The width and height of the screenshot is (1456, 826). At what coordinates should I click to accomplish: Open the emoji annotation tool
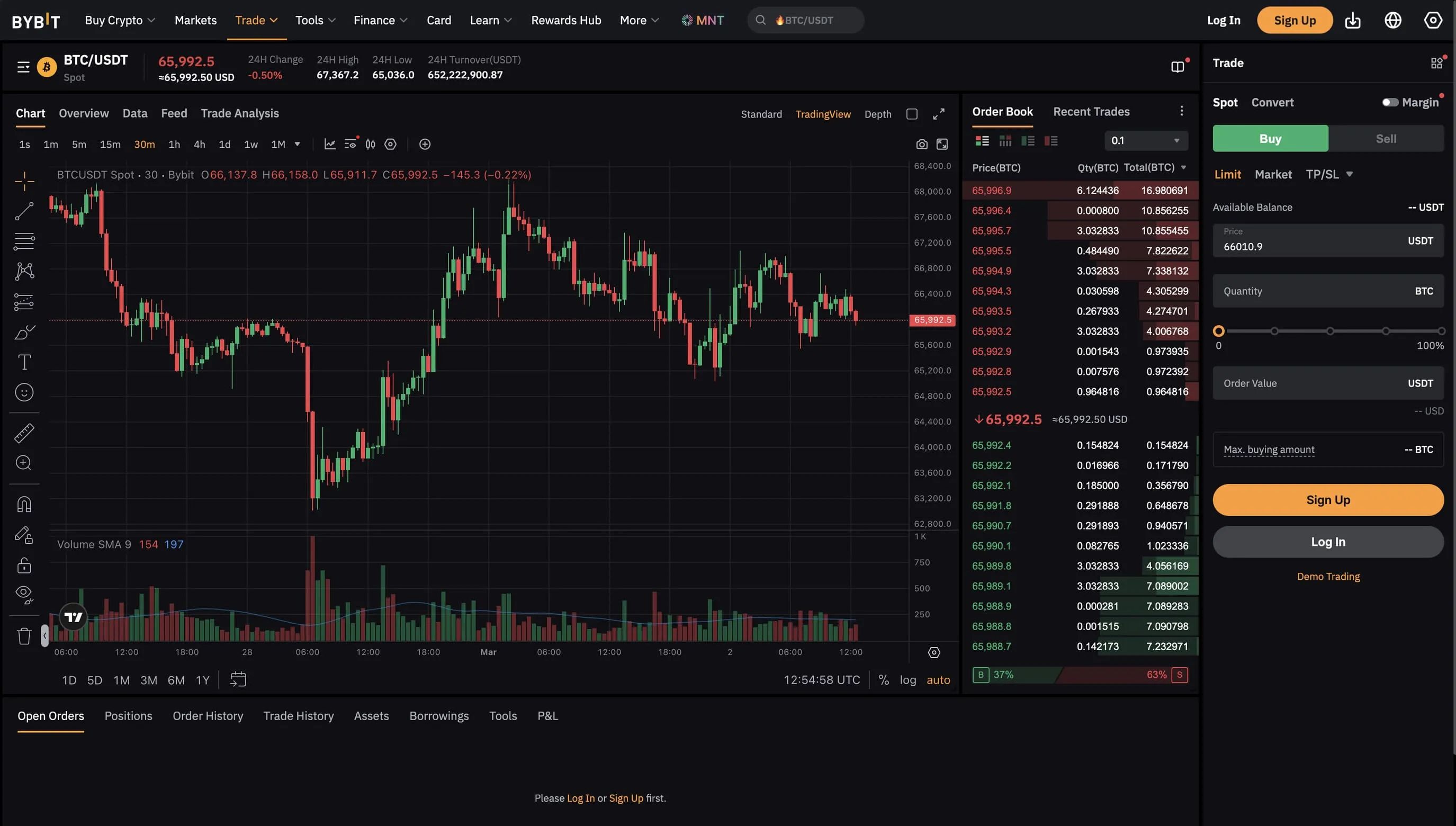(24, 391)
